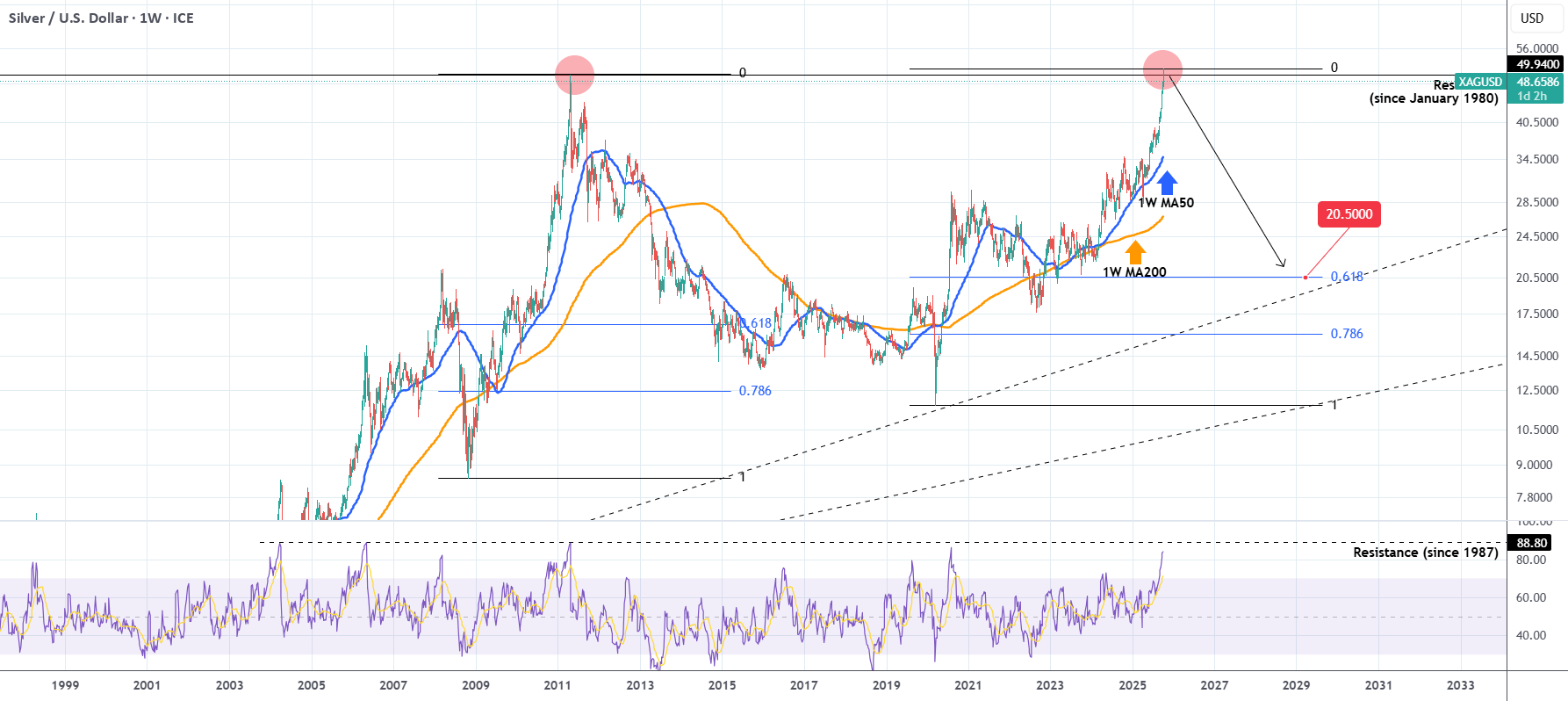Select the Resistance (since 1987) label

coord(1426,553)
